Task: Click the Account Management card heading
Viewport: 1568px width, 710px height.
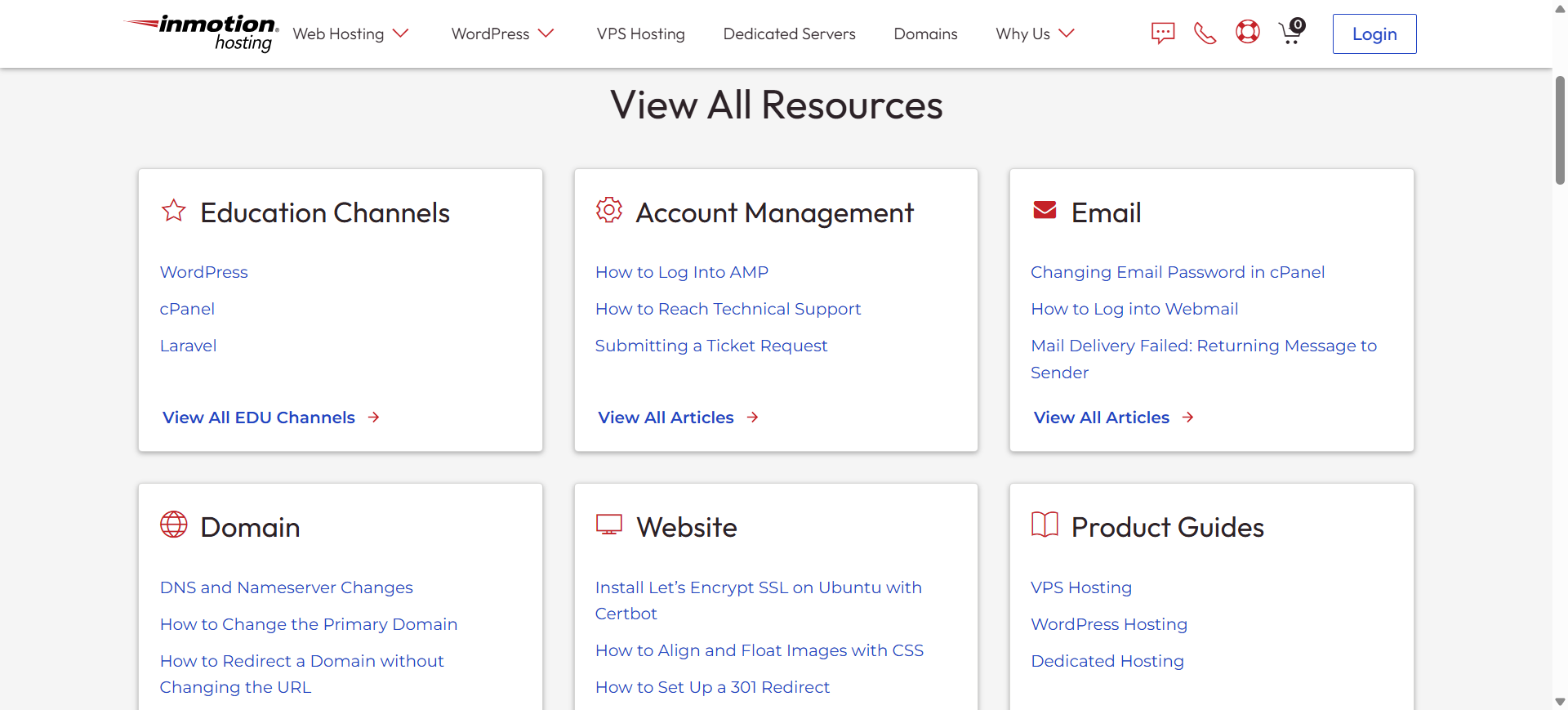Action: [x=774, y=212]
